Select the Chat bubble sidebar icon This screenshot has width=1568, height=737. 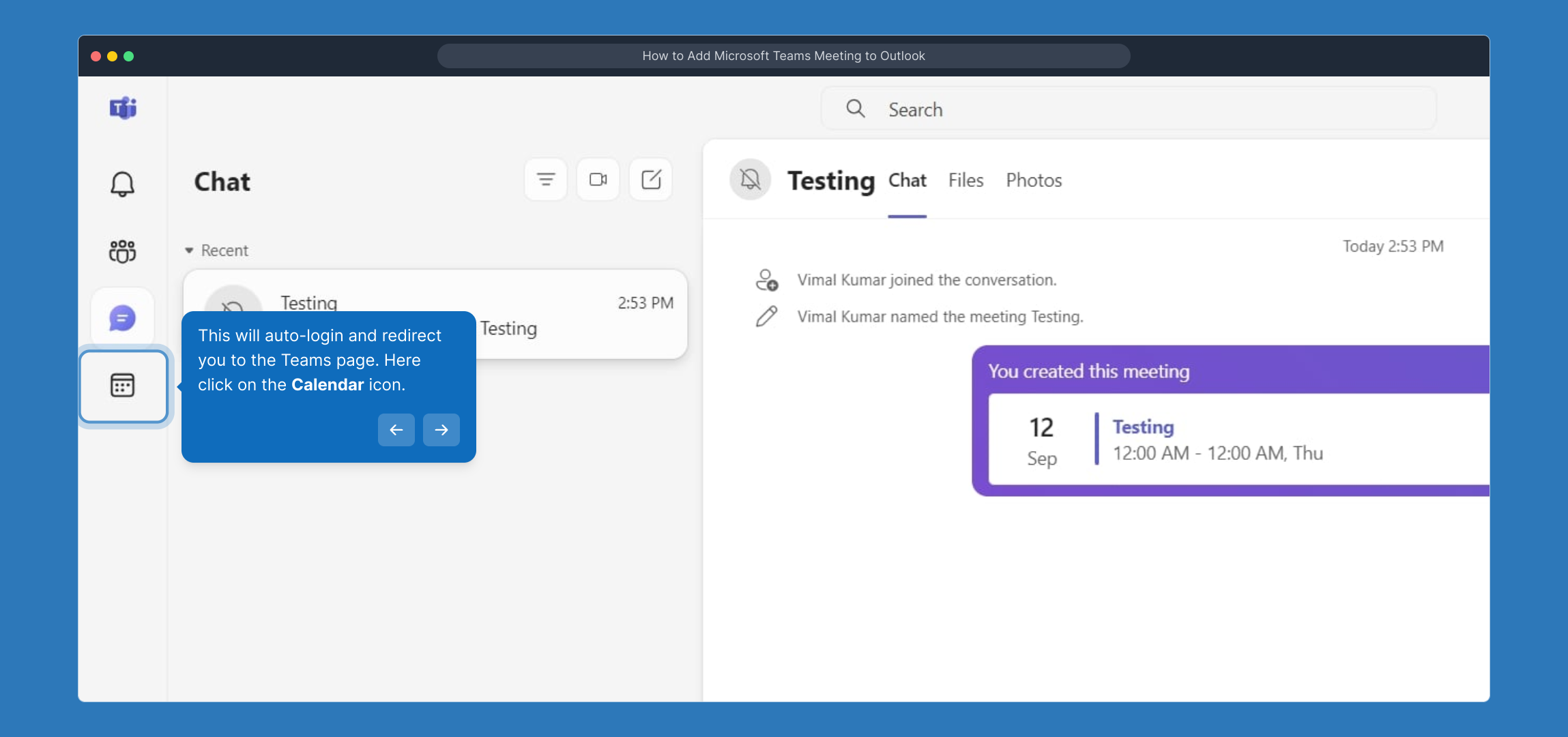pos(123,318)
